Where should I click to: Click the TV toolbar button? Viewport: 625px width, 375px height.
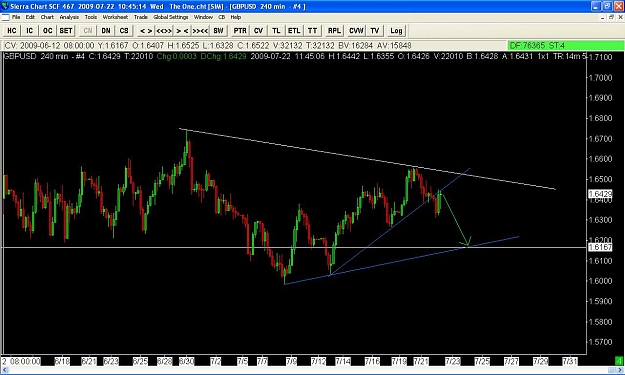[x=375, y=31]
